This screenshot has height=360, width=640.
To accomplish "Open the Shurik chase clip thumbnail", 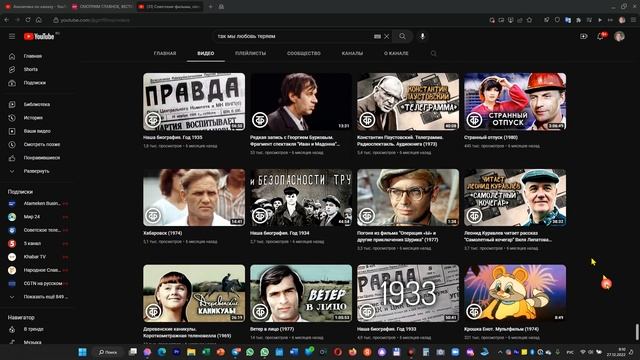I will click(408, 198).
